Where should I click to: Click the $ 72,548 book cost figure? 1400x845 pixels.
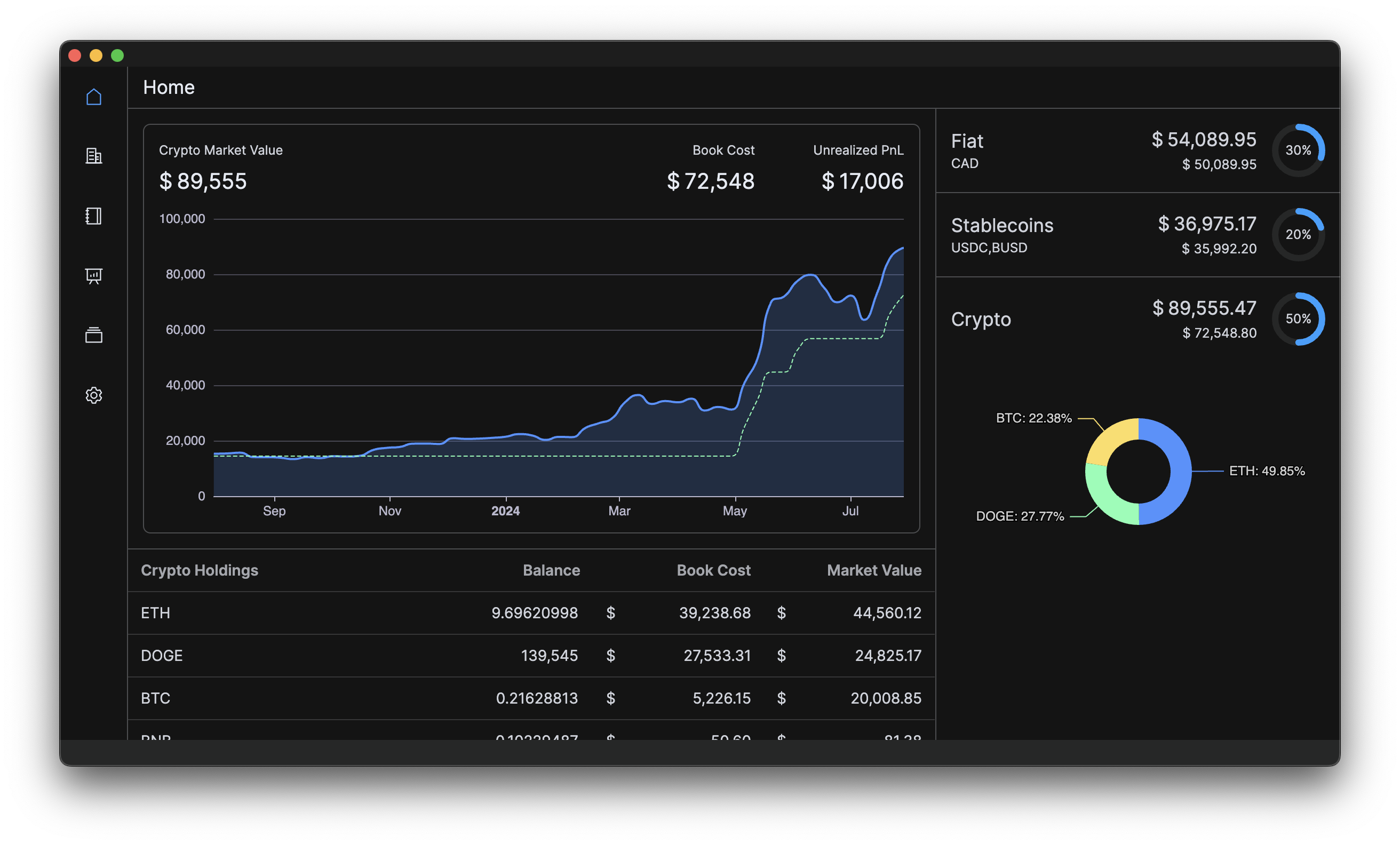click(x=710, y=181)
